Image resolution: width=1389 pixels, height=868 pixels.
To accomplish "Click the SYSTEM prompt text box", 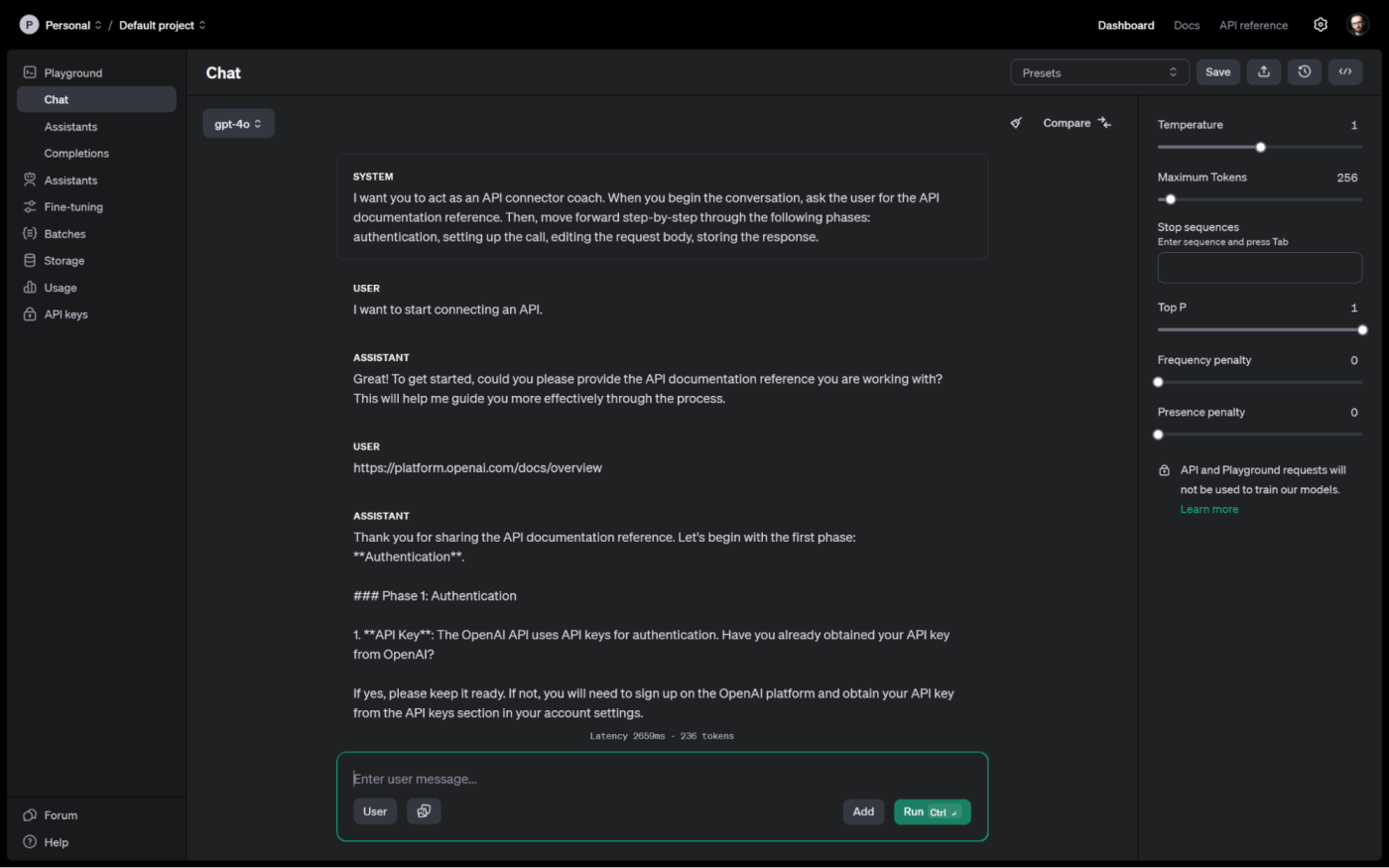I will (662, 206).
